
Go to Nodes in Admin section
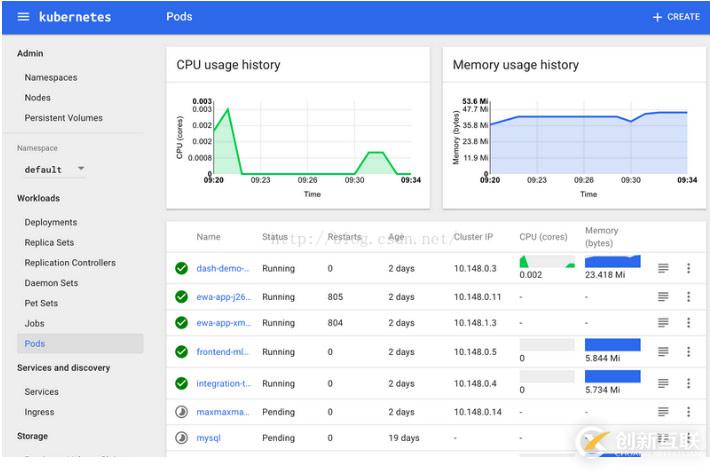(x=38, y=98)
